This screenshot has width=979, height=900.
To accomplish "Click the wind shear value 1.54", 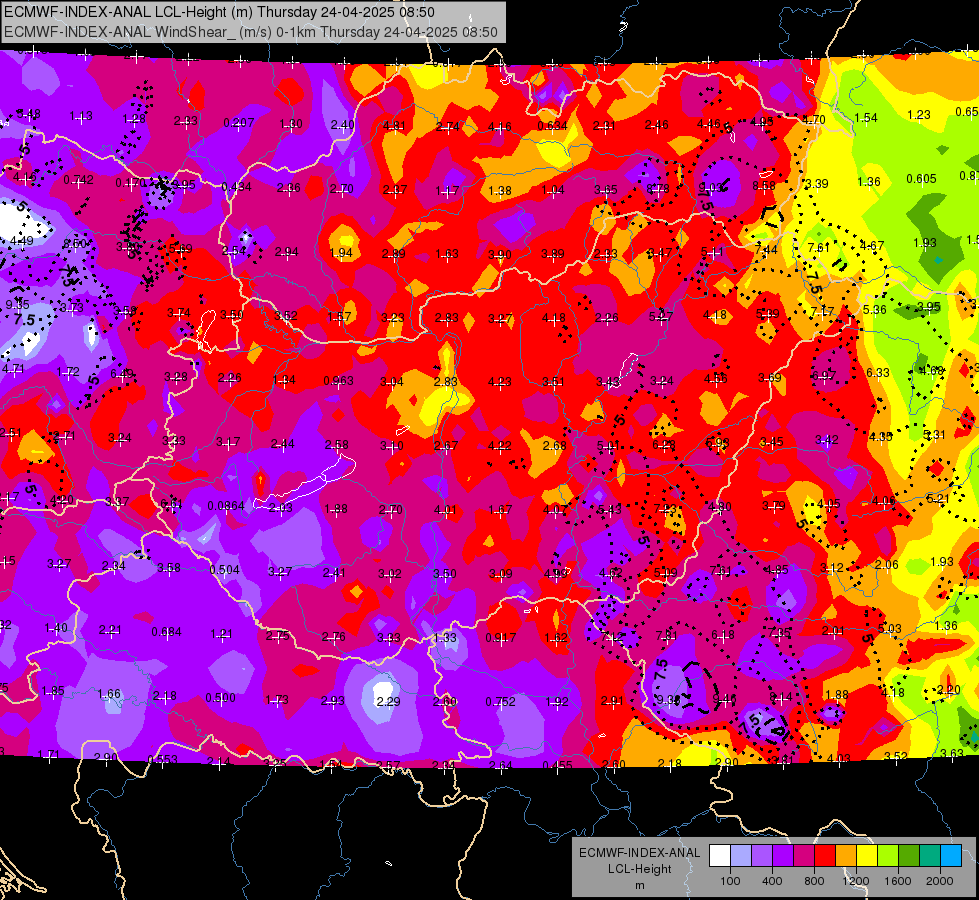I will [x=866, y=117].
